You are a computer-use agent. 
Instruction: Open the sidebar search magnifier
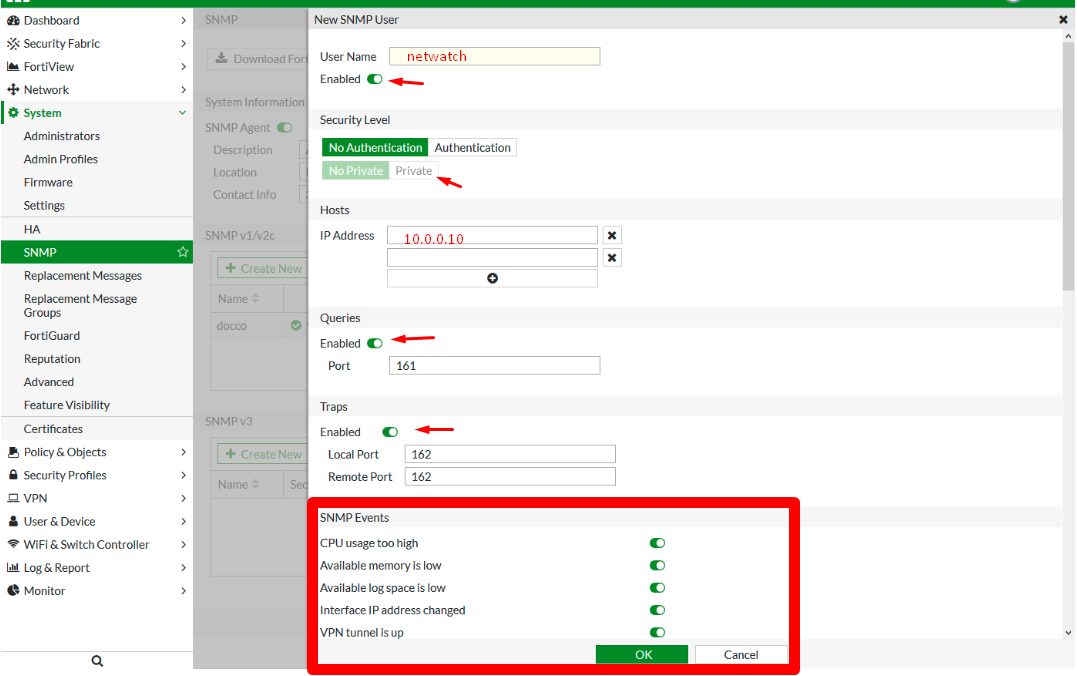tap(96, 660)
